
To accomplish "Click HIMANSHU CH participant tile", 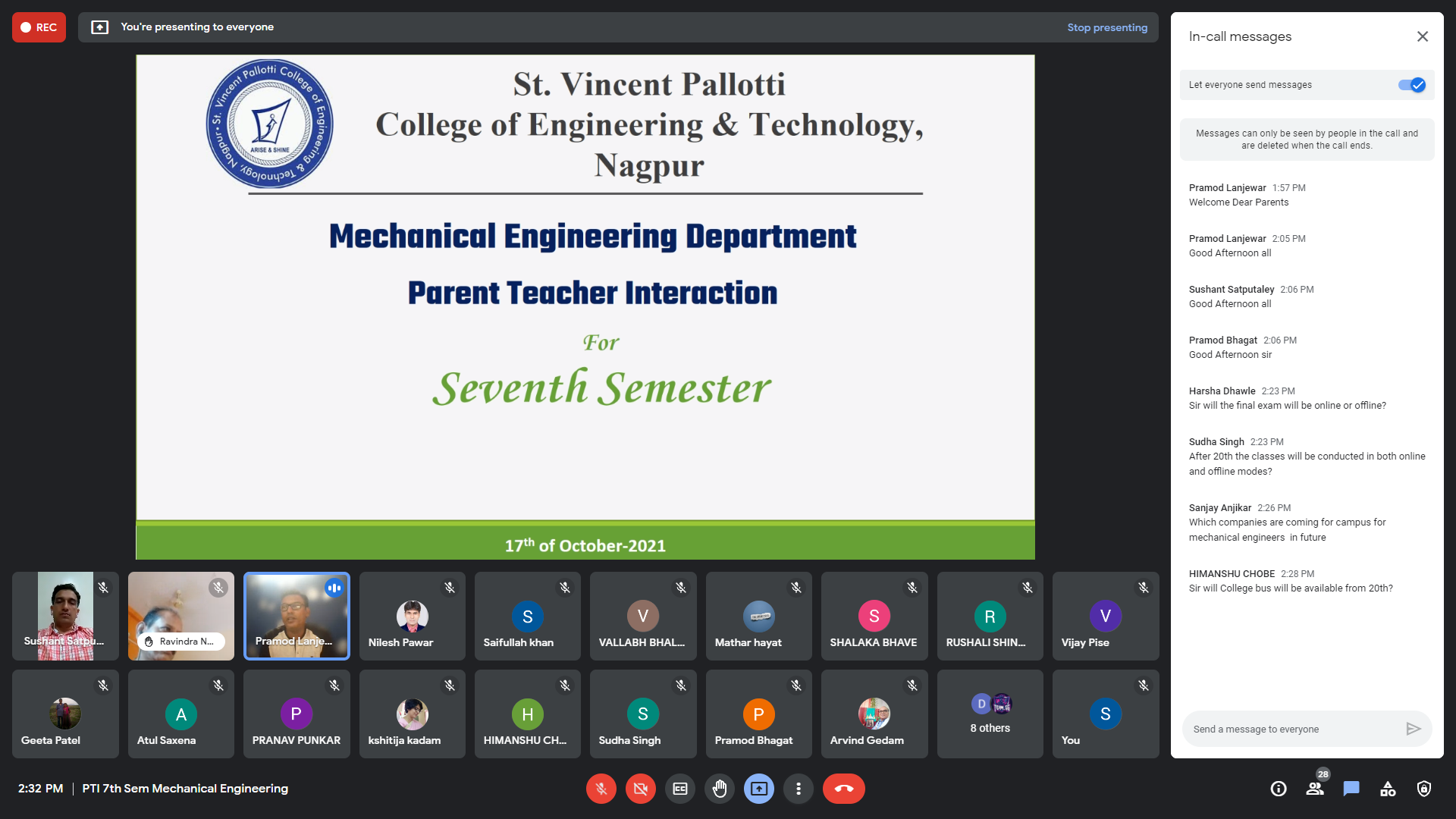I will (x=528, y=714).
